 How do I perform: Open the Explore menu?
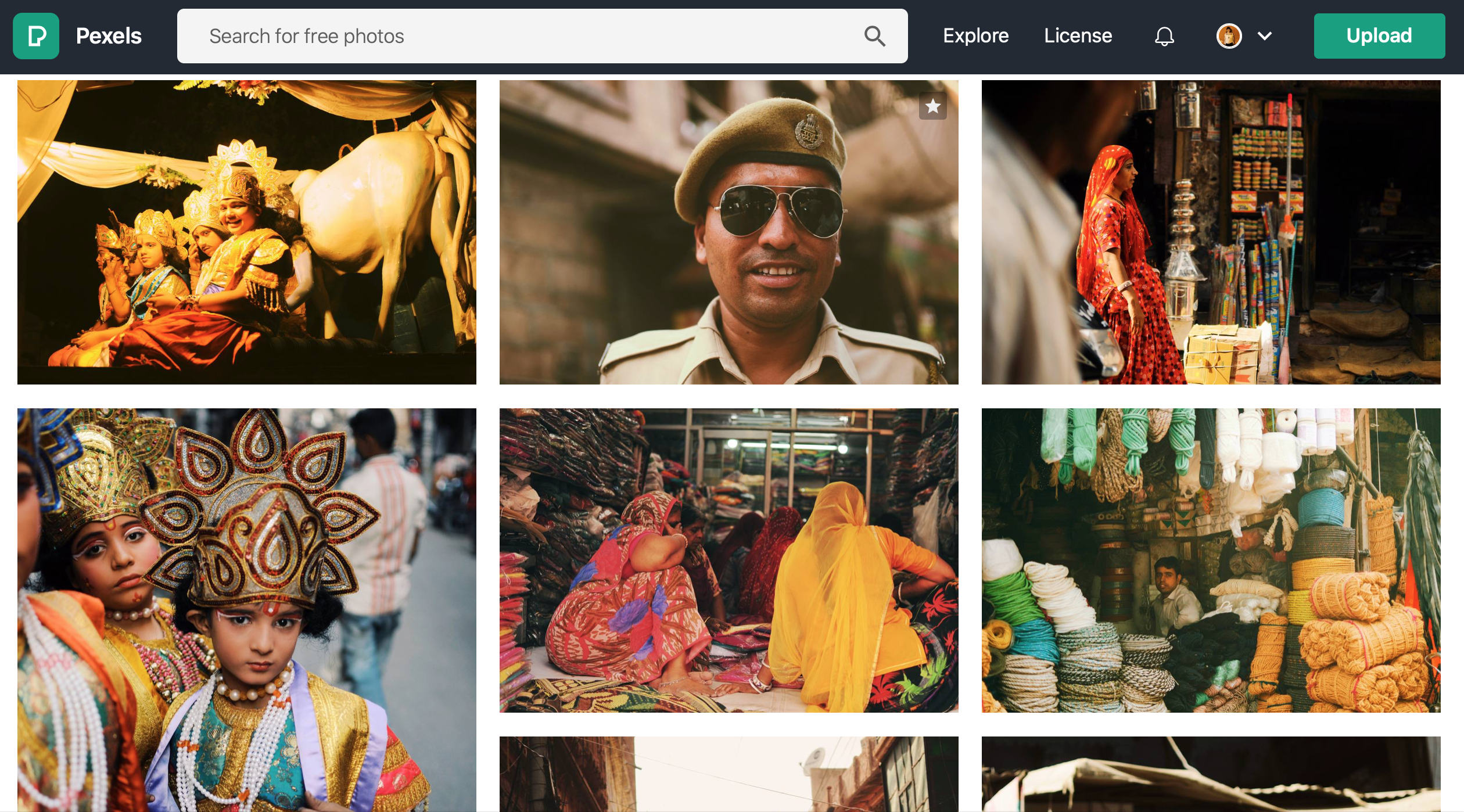coord(975,36)
